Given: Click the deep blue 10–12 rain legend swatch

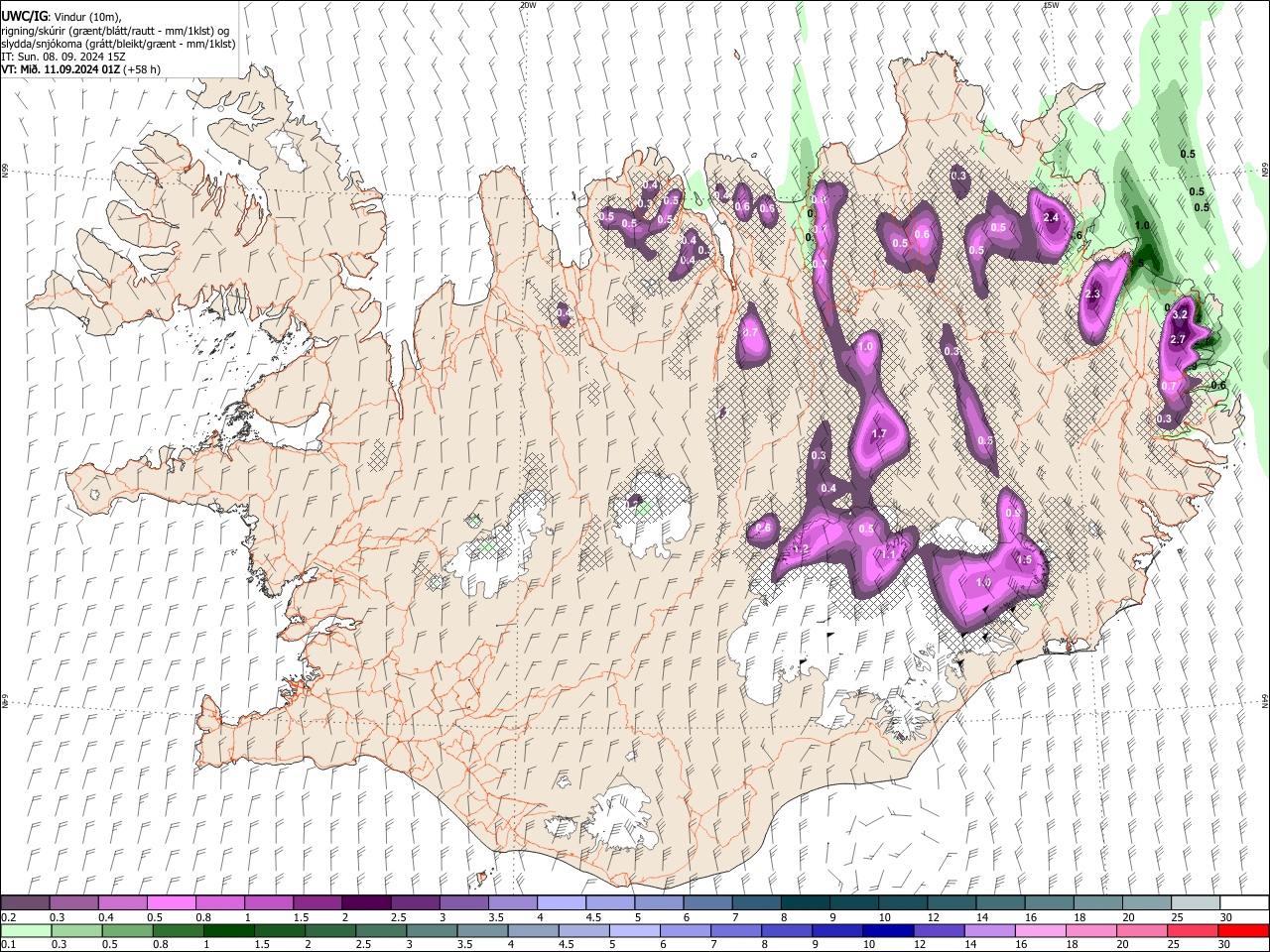Looking at the screenshot, I should pyautogui.click(x=888, y=931).
